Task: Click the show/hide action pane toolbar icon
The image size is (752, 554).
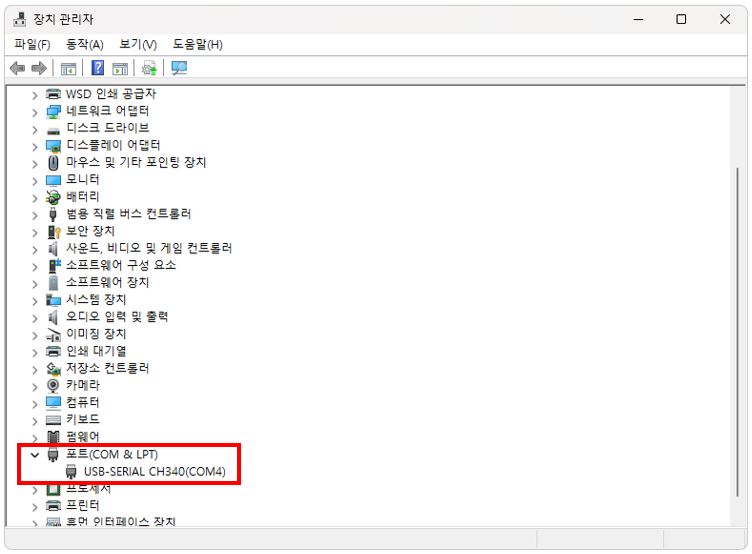Action: pyautogui.click(x=120, y=68)
